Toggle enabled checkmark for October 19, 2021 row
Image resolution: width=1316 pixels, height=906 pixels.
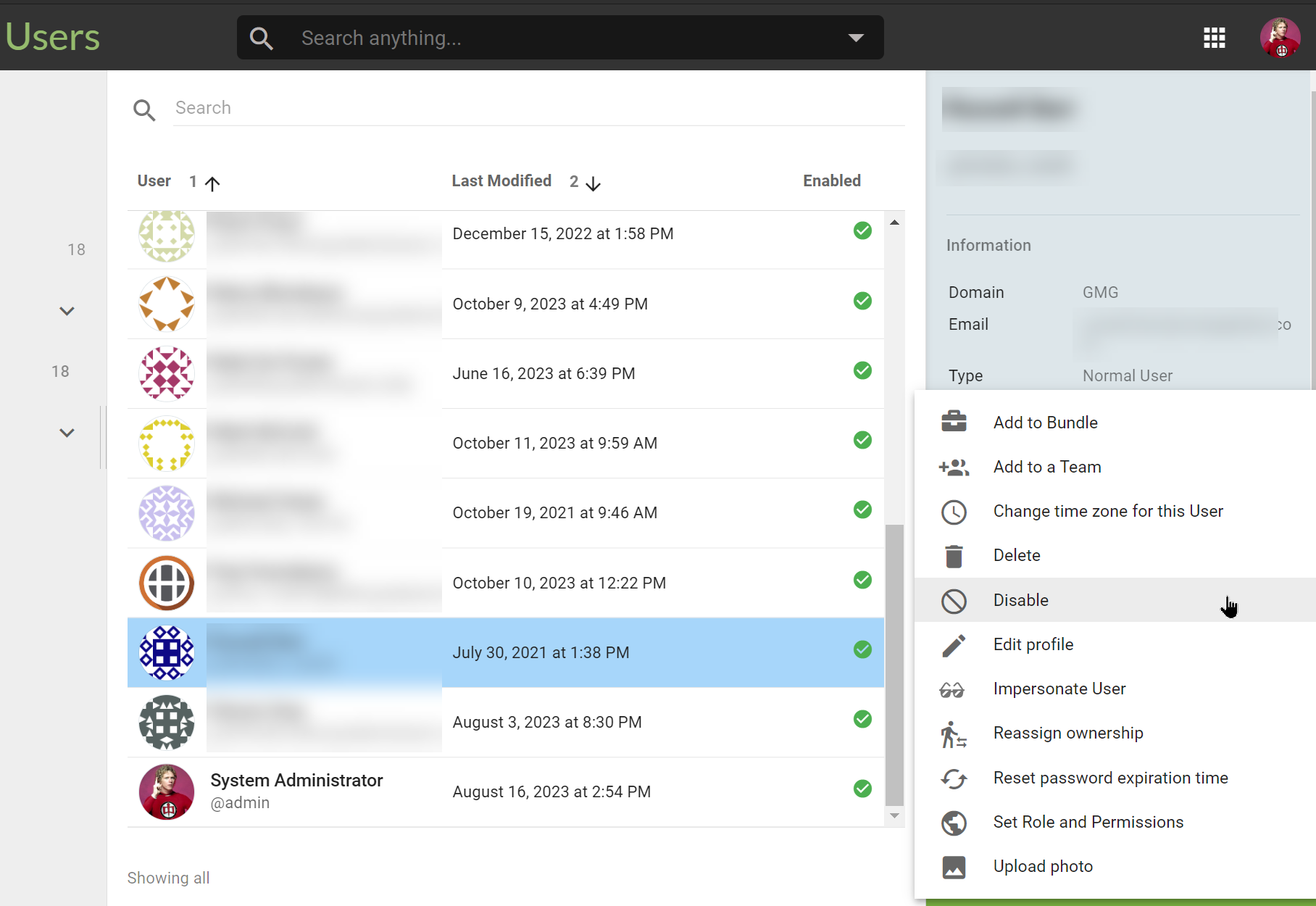(862, 510)
